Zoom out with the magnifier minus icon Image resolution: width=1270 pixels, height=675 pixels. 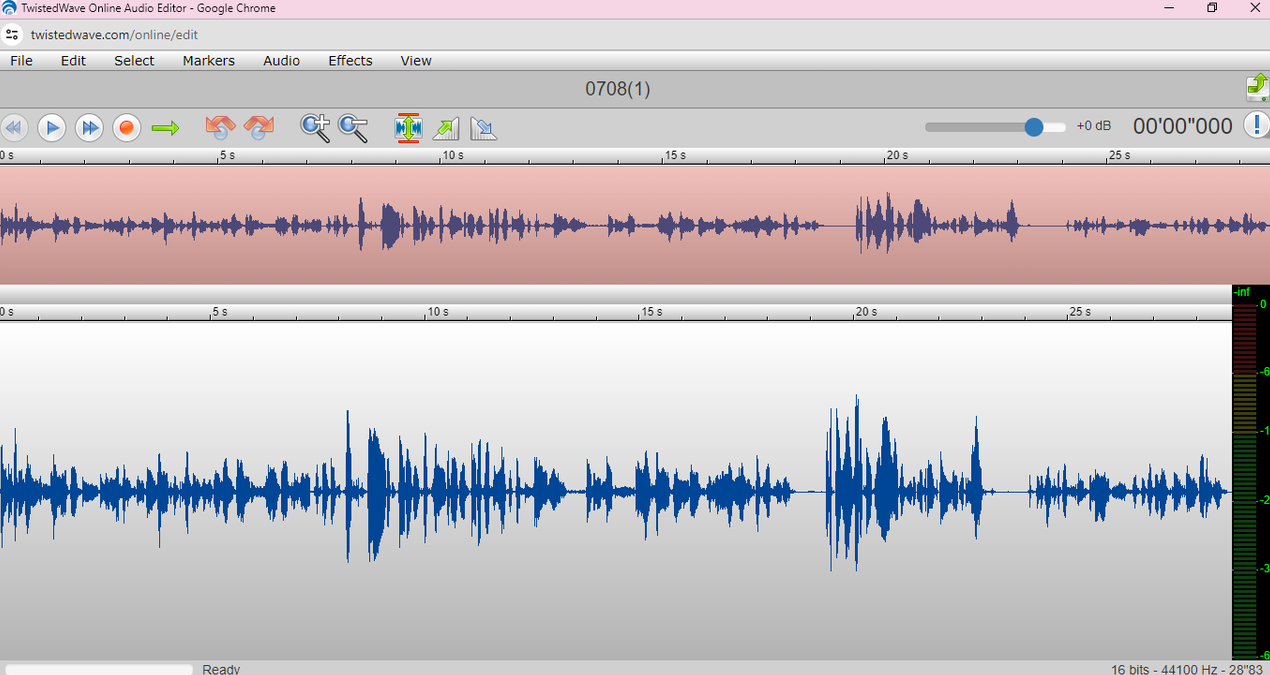353,128
